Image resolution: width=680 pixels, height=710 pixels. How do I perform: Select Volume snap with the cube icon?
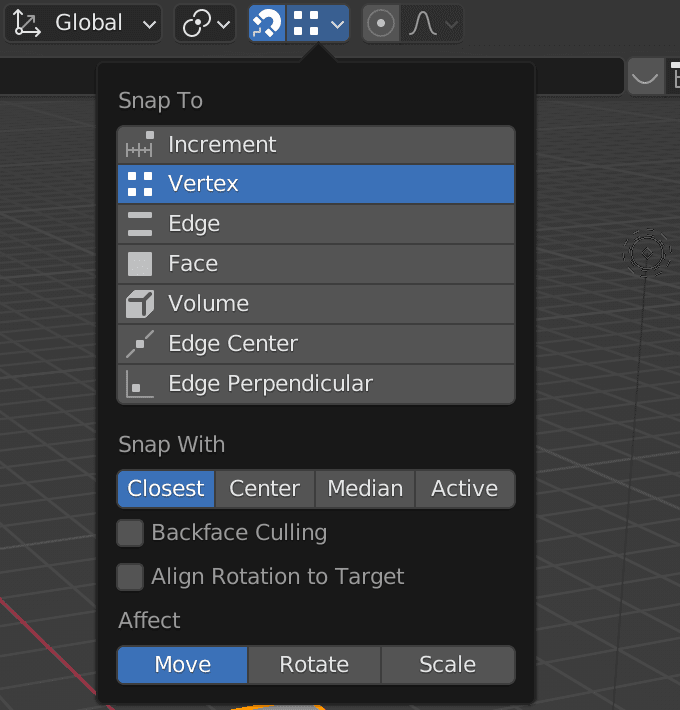[x=316, y=304]
